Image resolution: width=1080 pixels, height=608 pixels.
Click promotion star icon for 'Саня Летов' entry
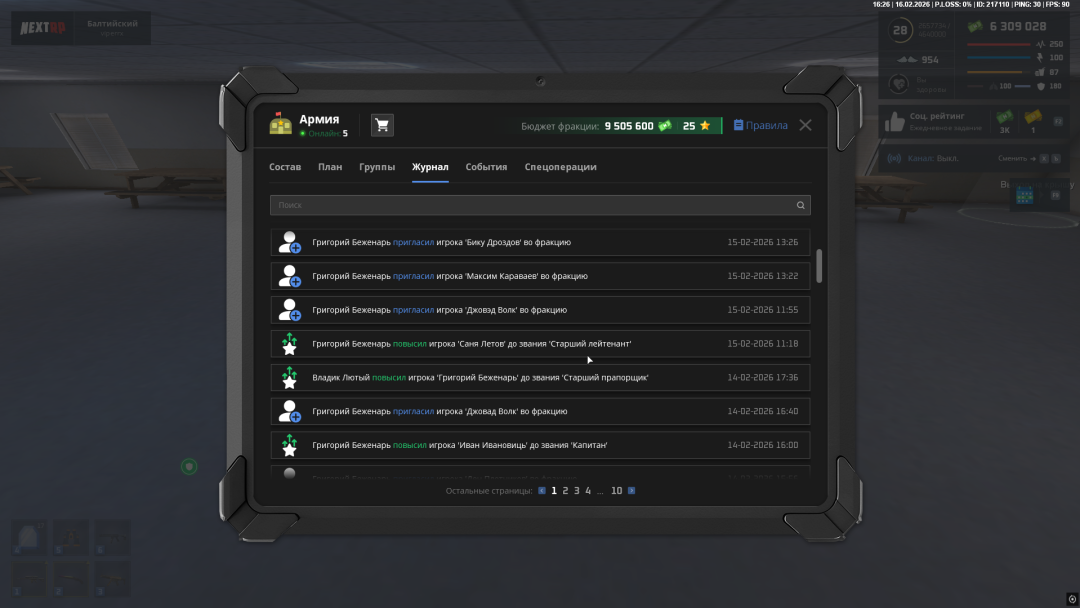289,344
